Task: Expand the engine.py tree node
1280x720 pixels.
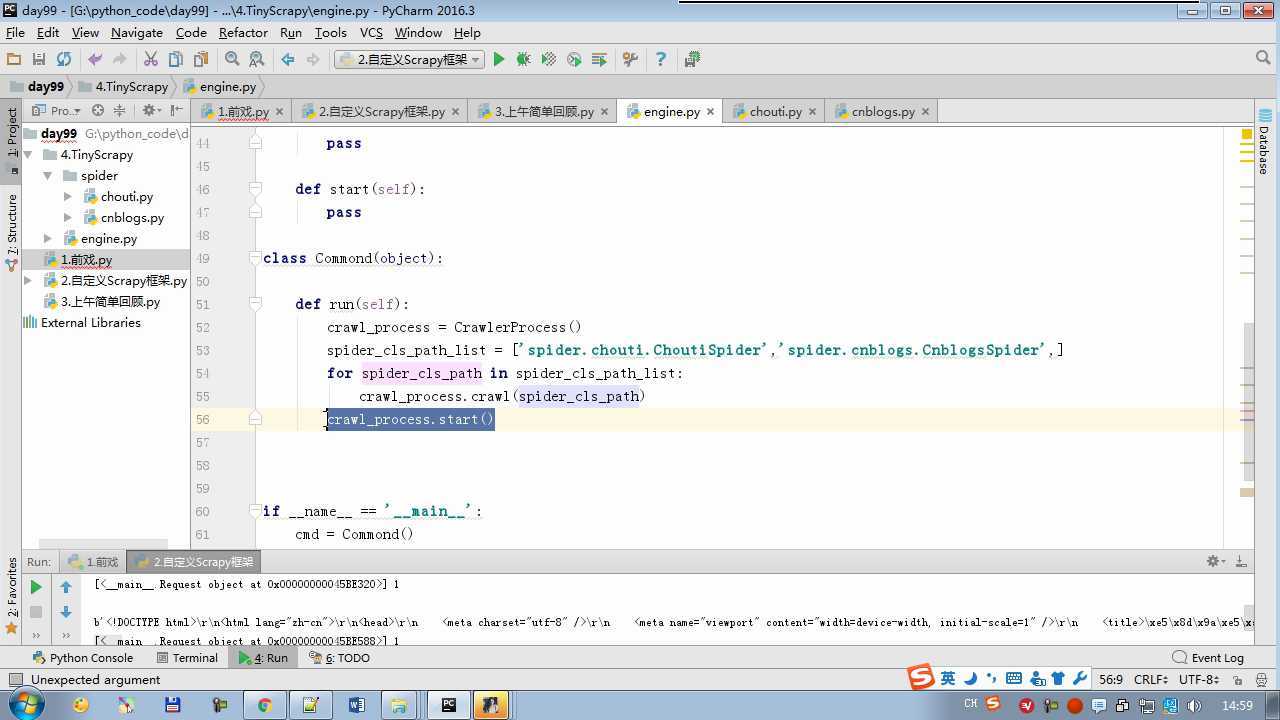Action: point(47,239)
